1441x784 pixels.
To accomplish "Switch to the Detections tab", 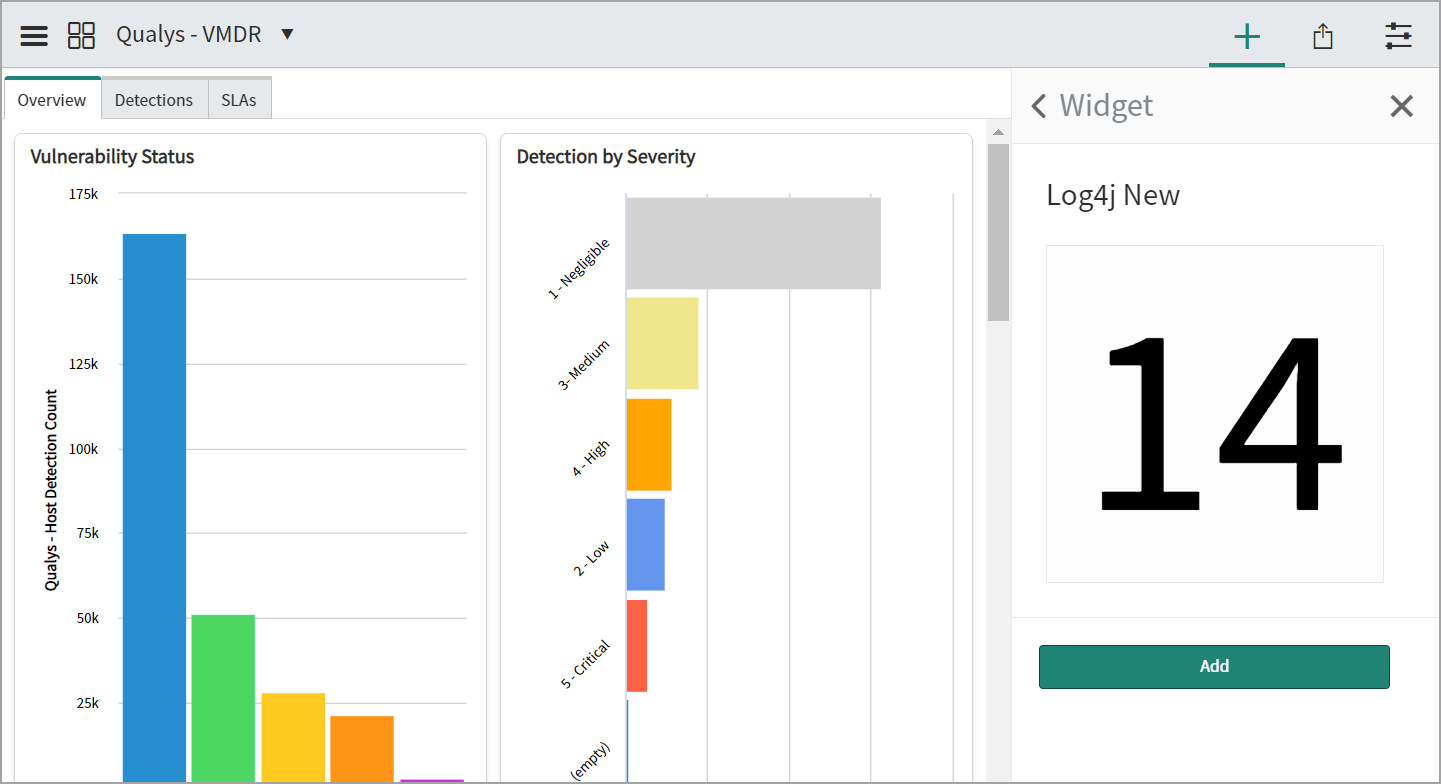I will pos(154,100).
